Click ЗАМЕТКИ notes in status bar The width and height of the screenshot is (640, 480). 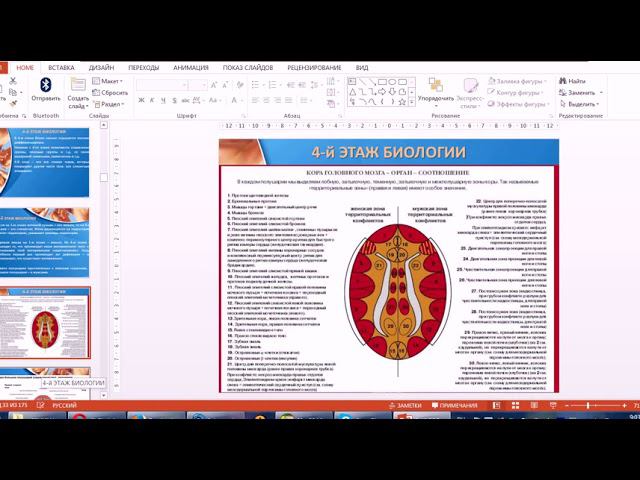[x=405, y=405]
